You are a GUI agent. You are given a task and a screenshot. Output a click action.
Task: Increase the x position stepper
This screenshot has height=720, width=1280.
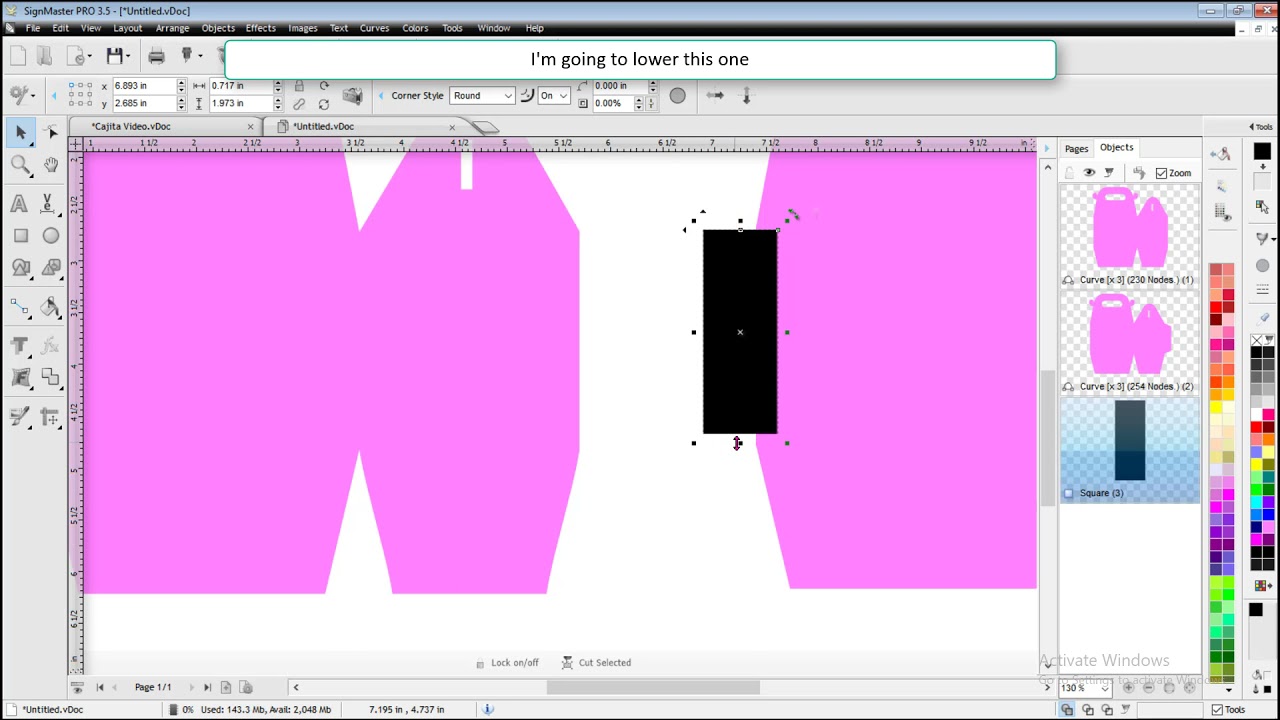(181, 83)
